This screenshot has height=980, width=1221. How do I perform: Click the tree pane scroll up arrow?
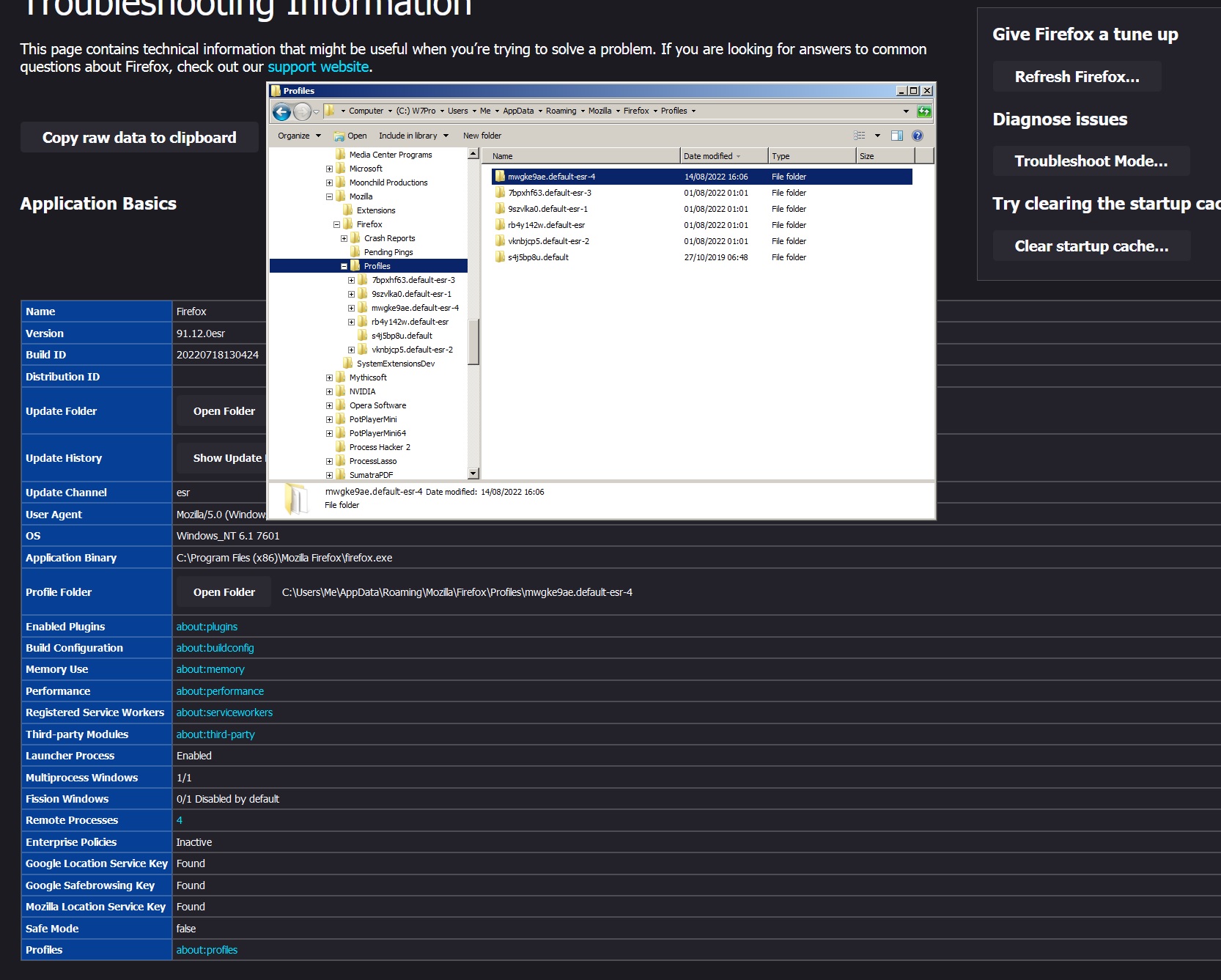point(473,154)
